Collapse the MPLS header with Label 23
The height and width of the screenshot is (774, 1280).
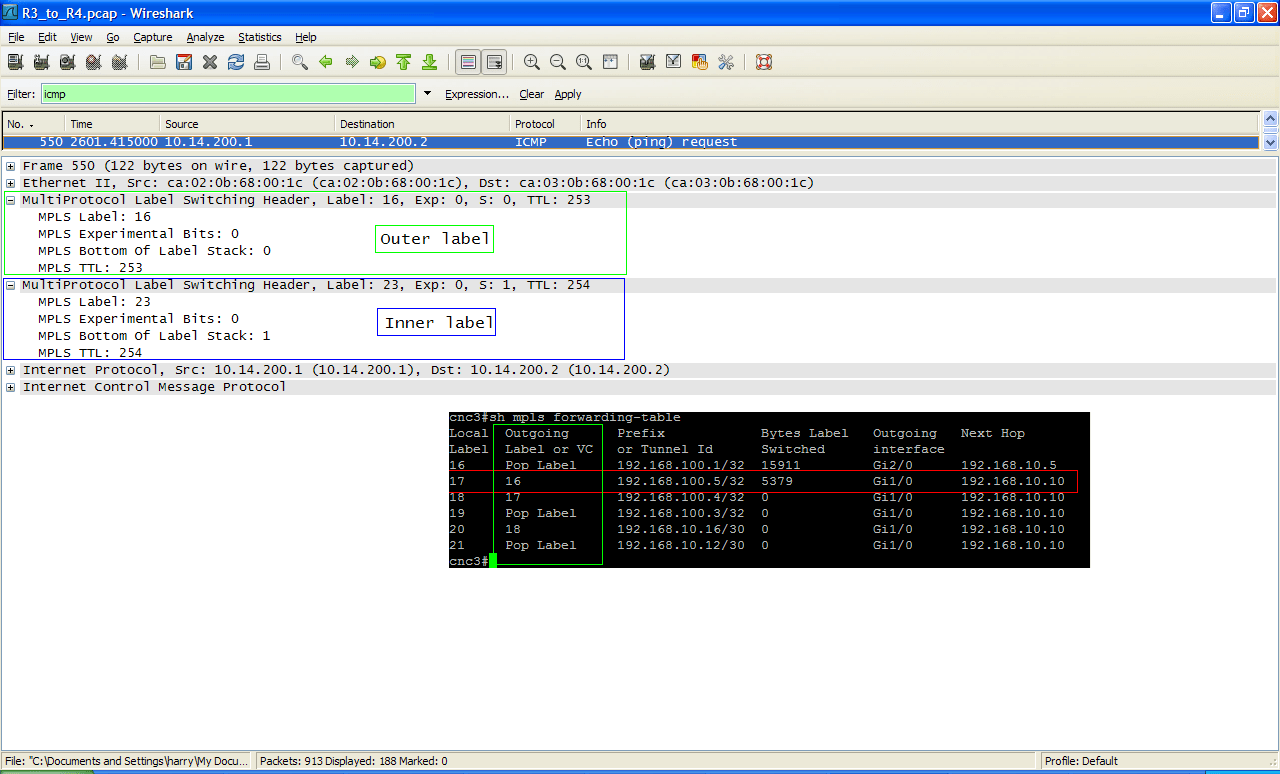(11, 285)
